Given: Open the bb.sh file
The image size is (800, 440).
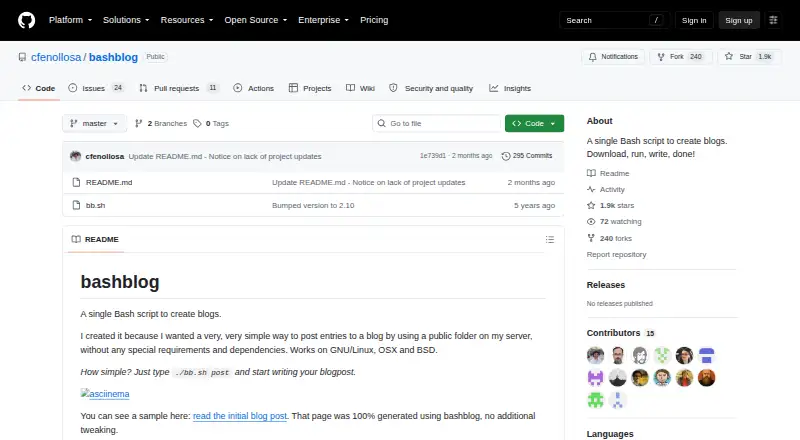Looking at the screenshot, I should 95,205.
